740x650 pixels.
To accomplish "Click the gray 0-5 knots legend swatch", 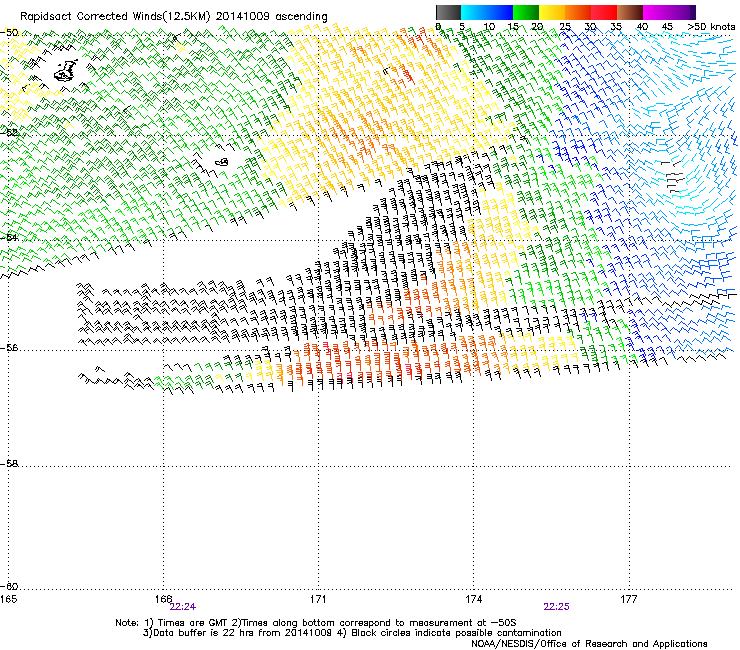I will click(x=448, y=12).
